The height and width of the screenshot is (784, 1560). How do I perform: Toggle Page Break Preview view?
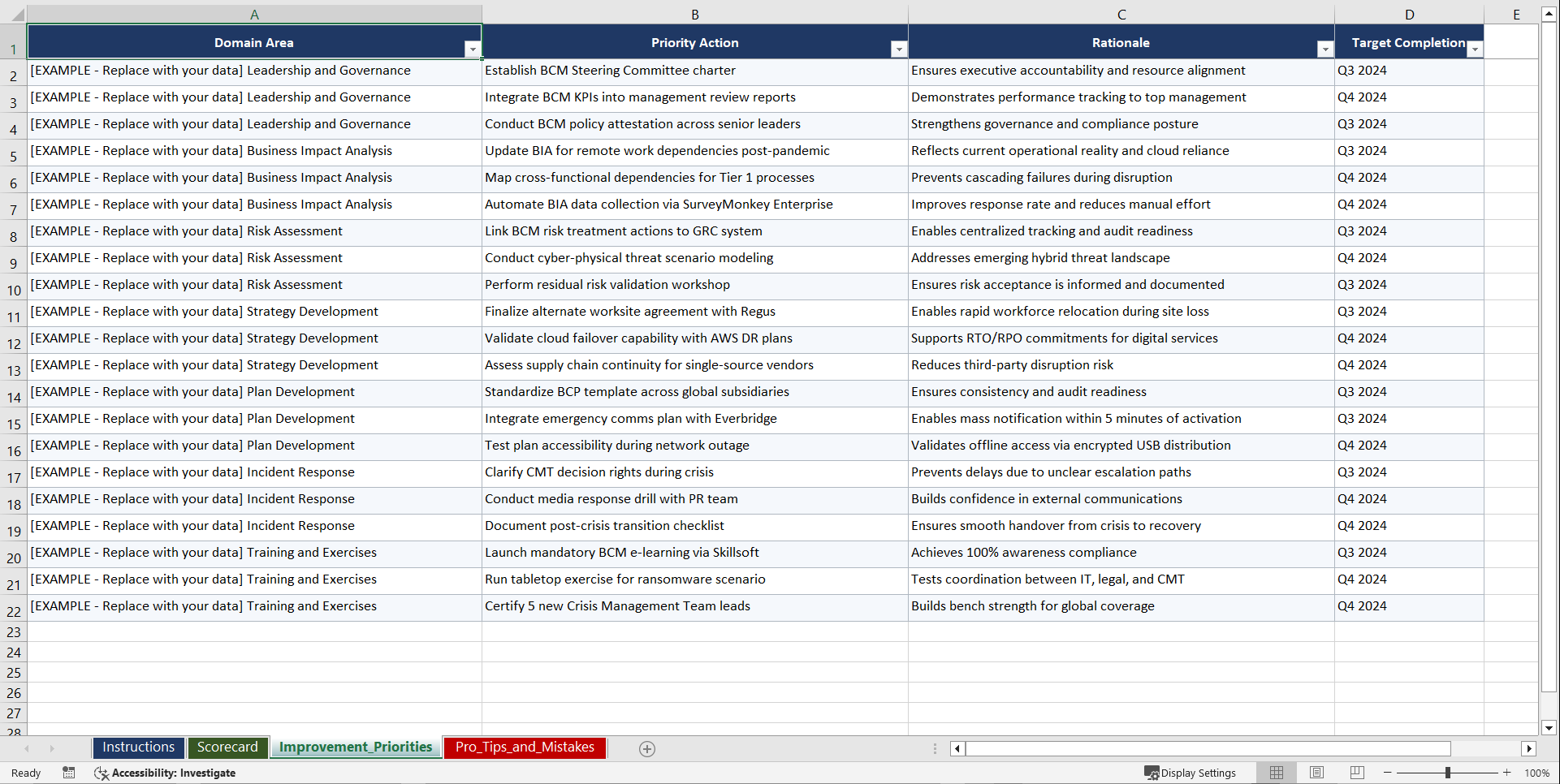(x=1357, y=773)
